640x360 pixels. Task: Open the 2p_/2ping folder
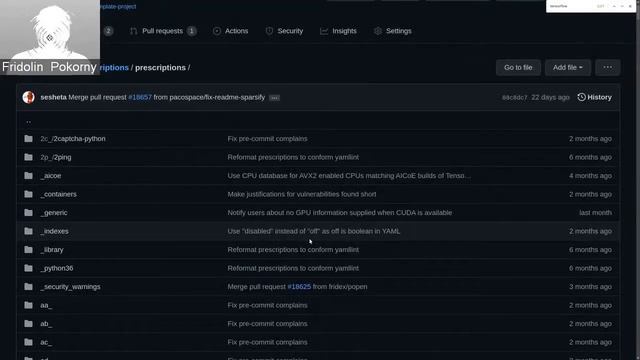tap(56, 157)
